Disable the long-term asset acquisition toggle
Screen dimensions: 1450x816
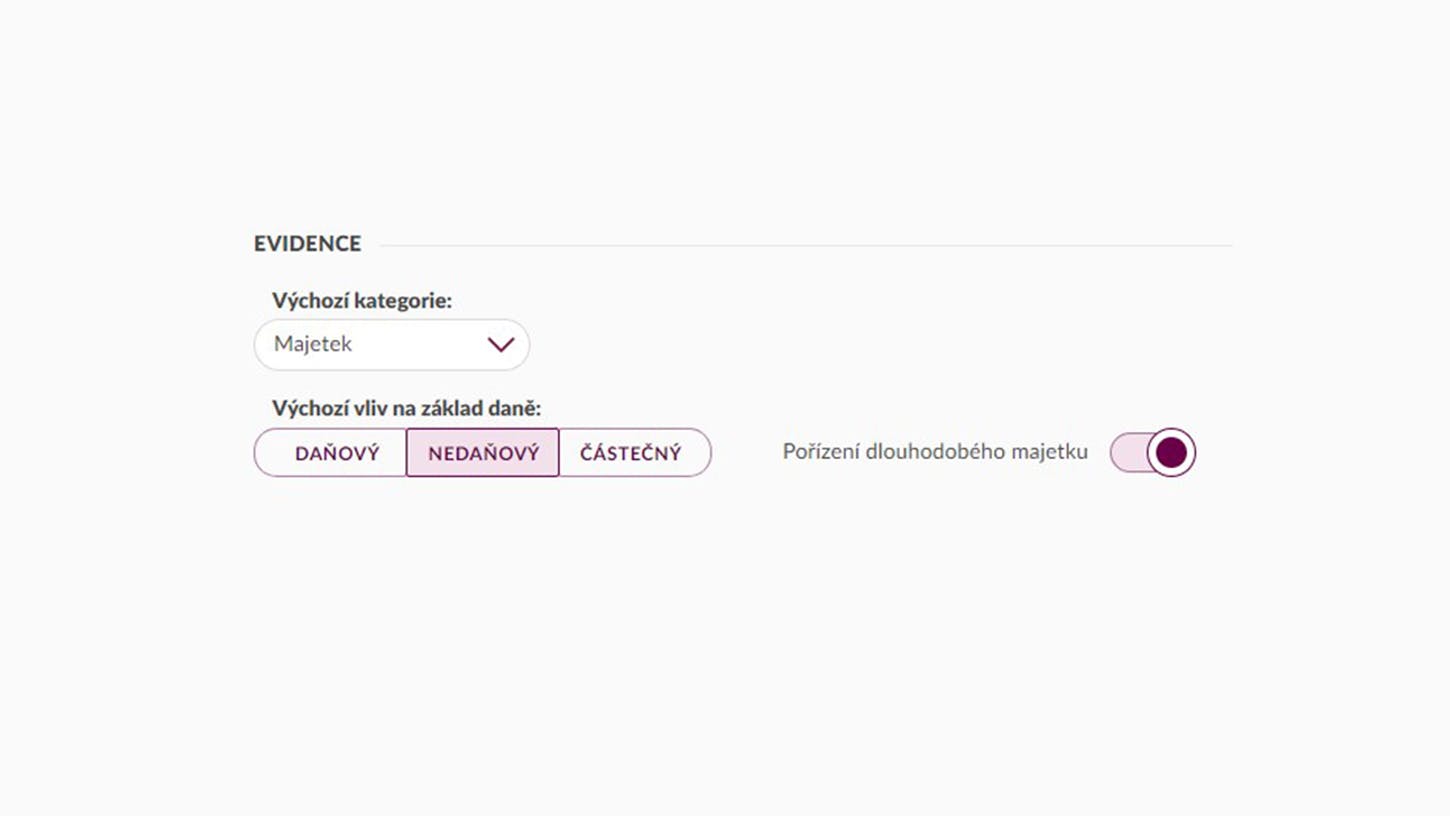click(x=1153, y=453)
